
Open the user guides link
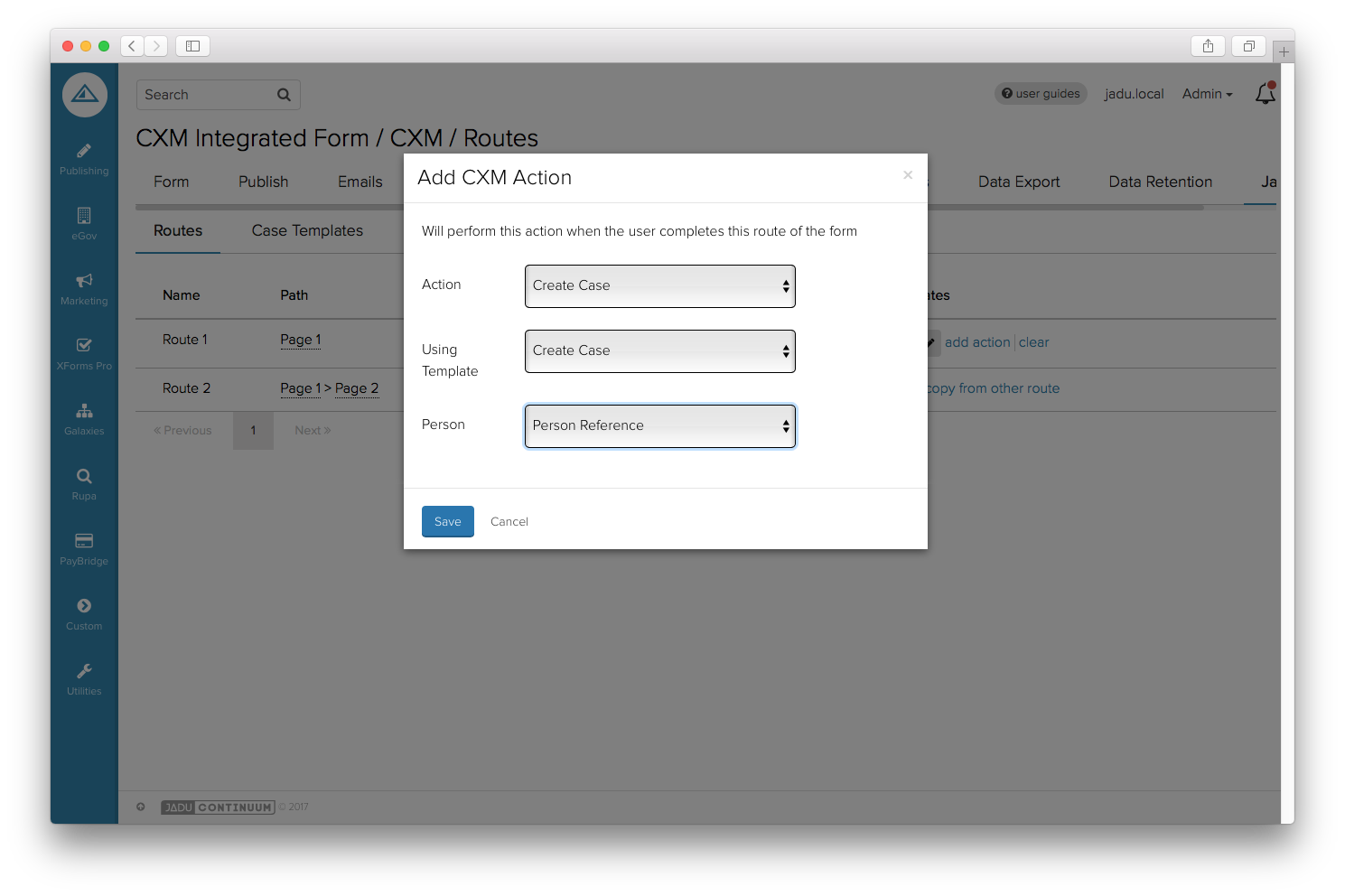click(1041, 94)
